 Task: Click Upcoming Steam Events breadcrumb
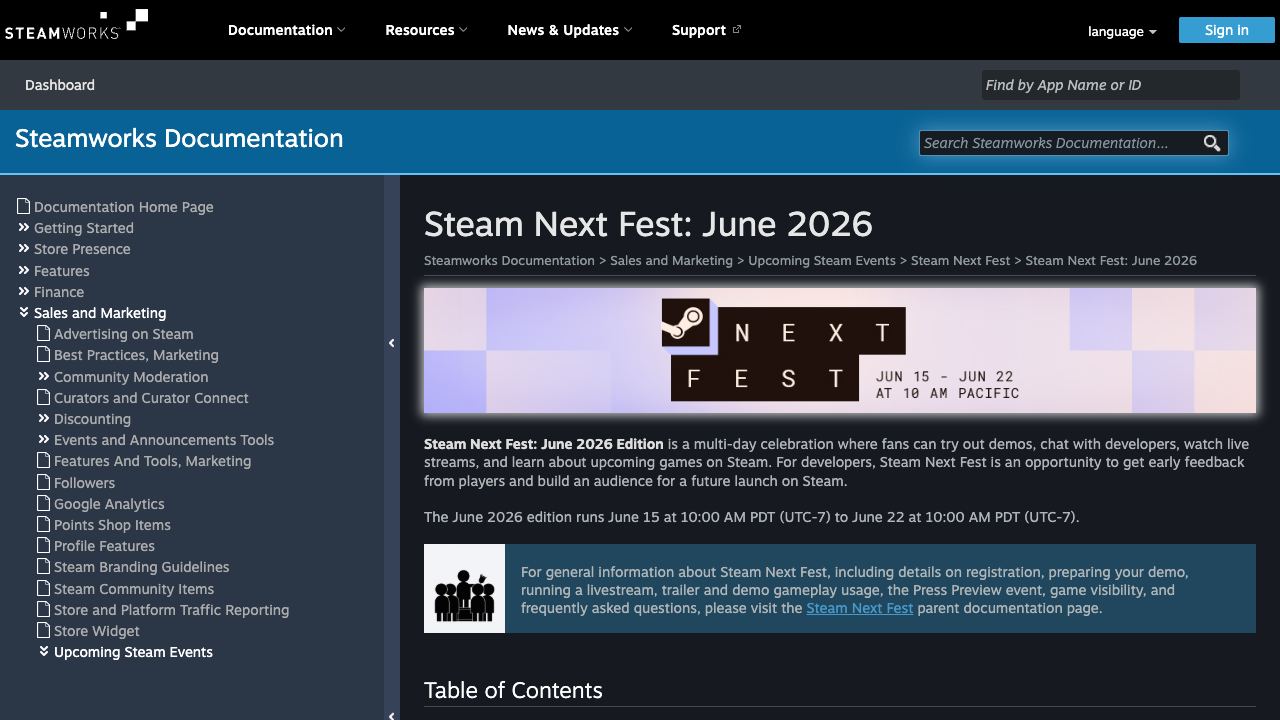[x=822, y=260]
